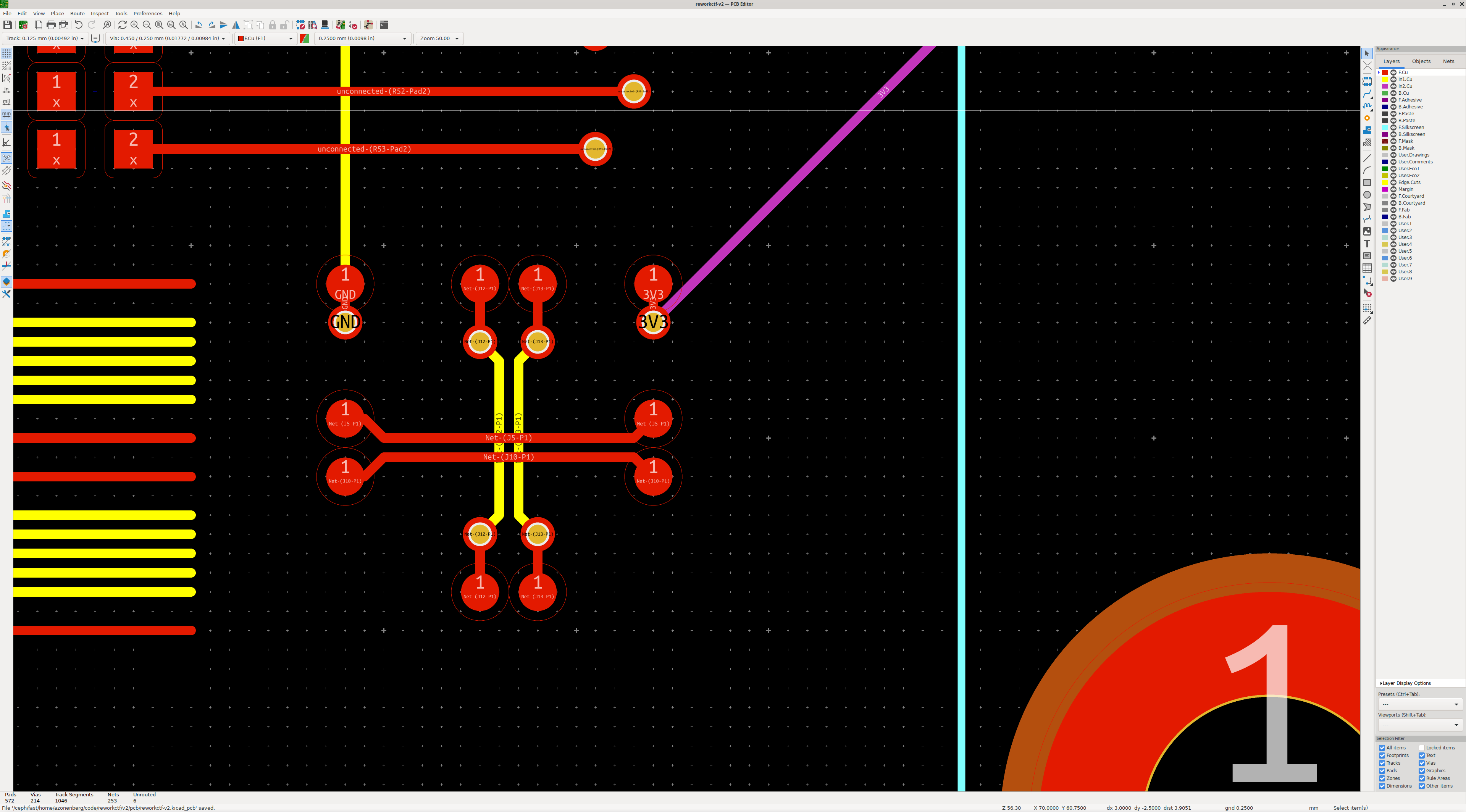This screenshot has width=1466, height=812.
Task: Select the Draw Circle tool
Action: 1367,195
